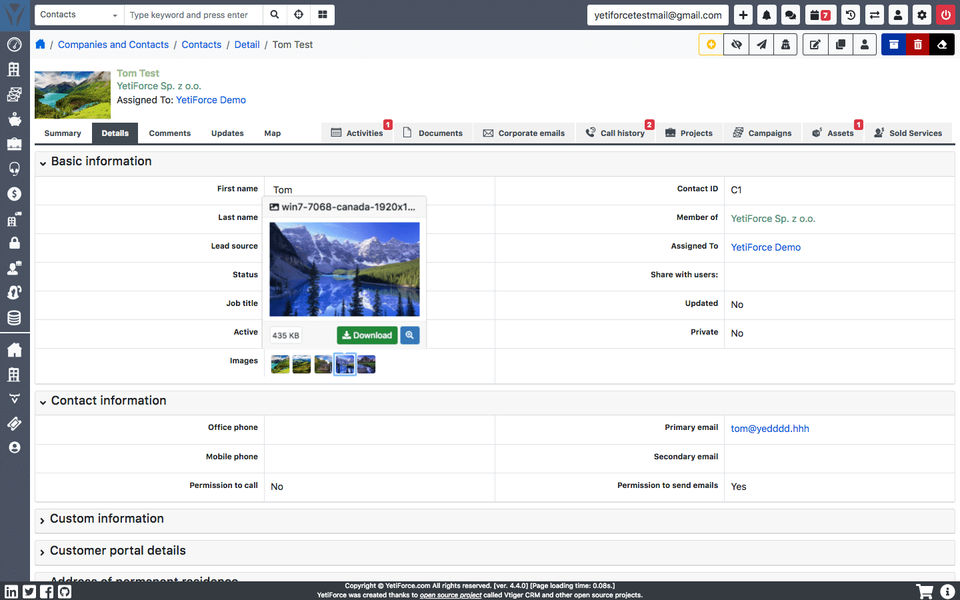Click the red power logout icon

(x=946, y=15)
